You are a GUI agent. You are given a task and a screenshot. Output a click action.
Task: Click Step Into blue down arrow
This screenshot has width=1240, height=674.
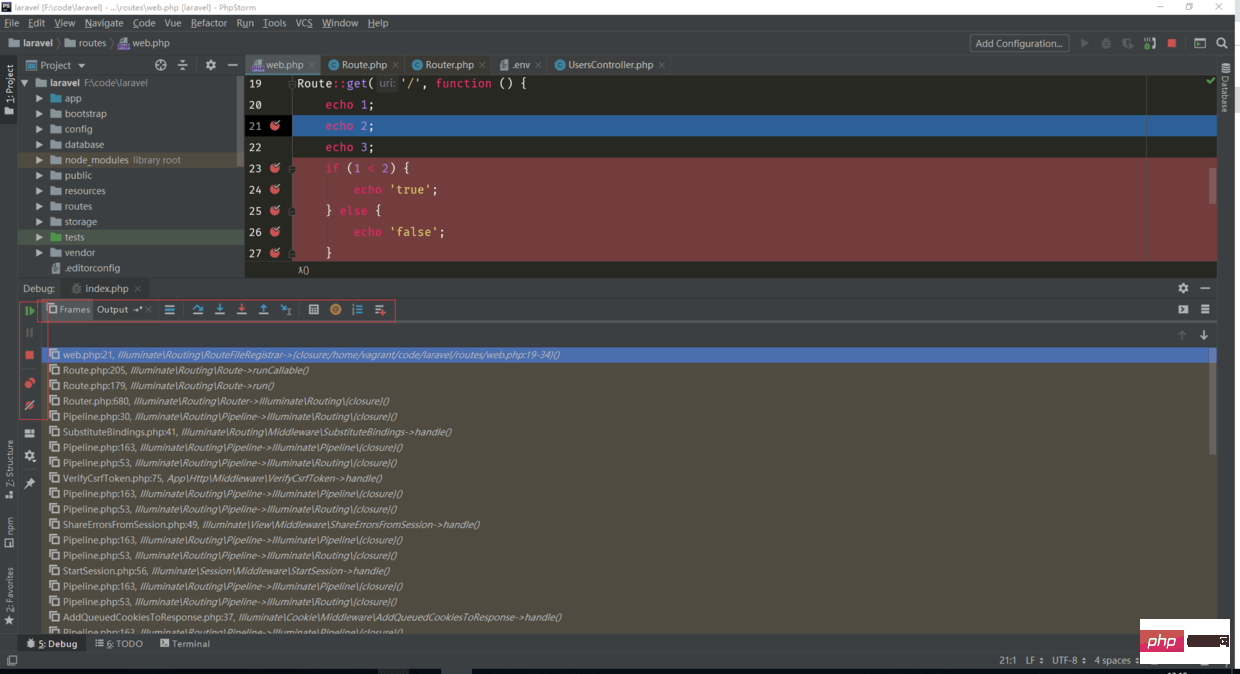point(220,310)
